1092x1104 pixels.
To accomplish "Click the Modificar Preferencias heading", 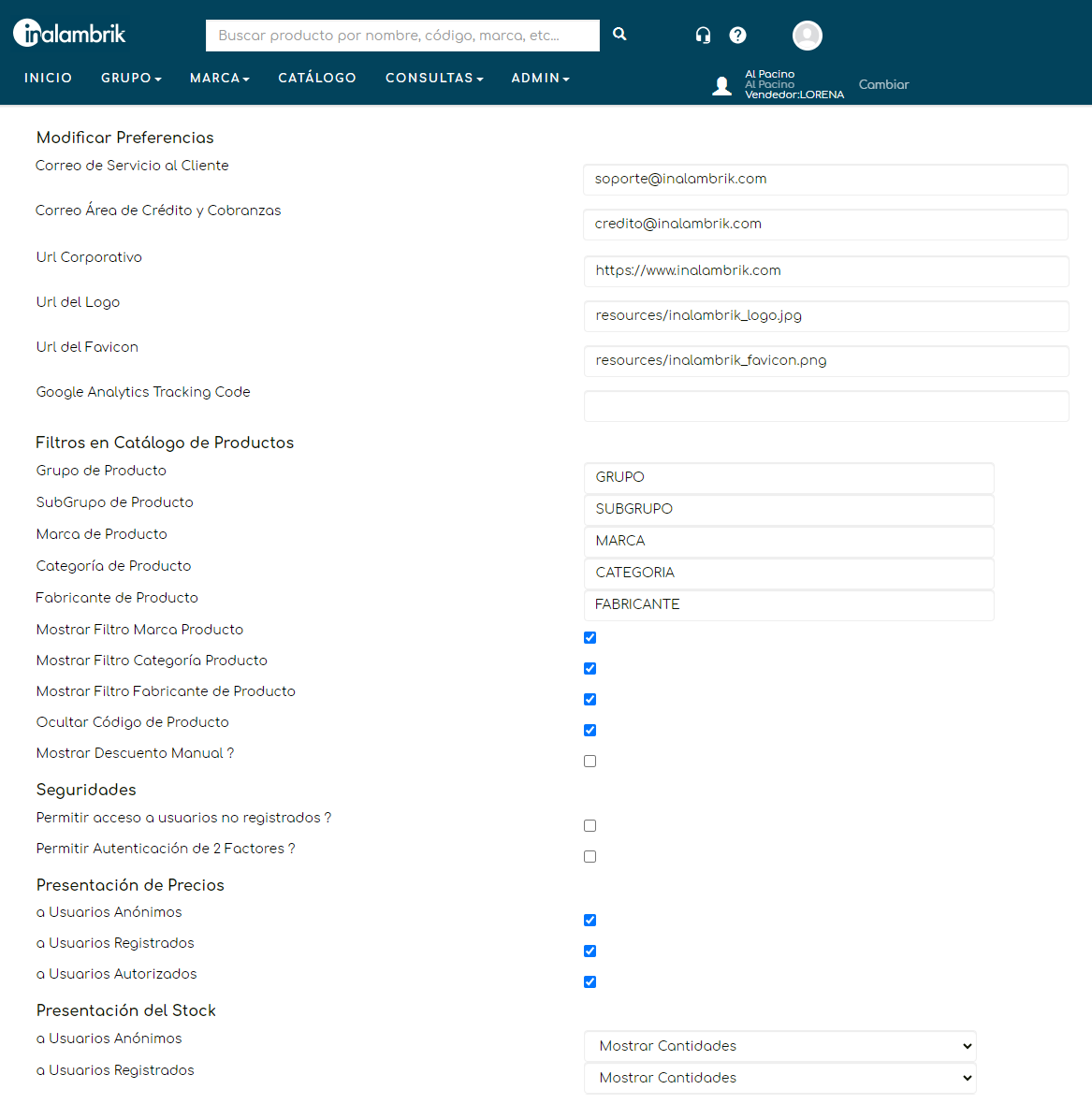I will (124, 138).
